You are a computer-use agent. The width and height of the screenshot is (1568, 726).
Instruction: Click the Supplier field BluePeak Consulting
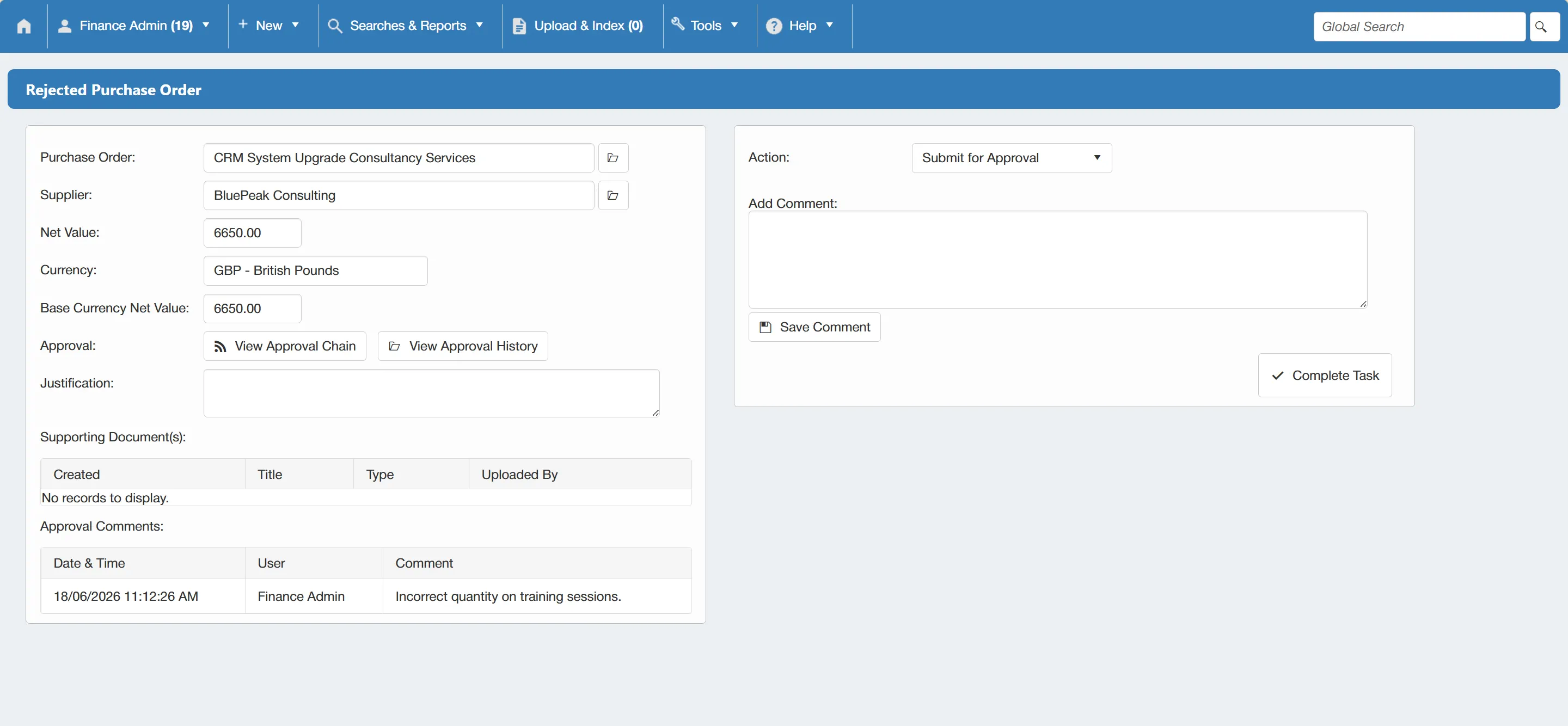pyautogui.click(x=398, y=195)
